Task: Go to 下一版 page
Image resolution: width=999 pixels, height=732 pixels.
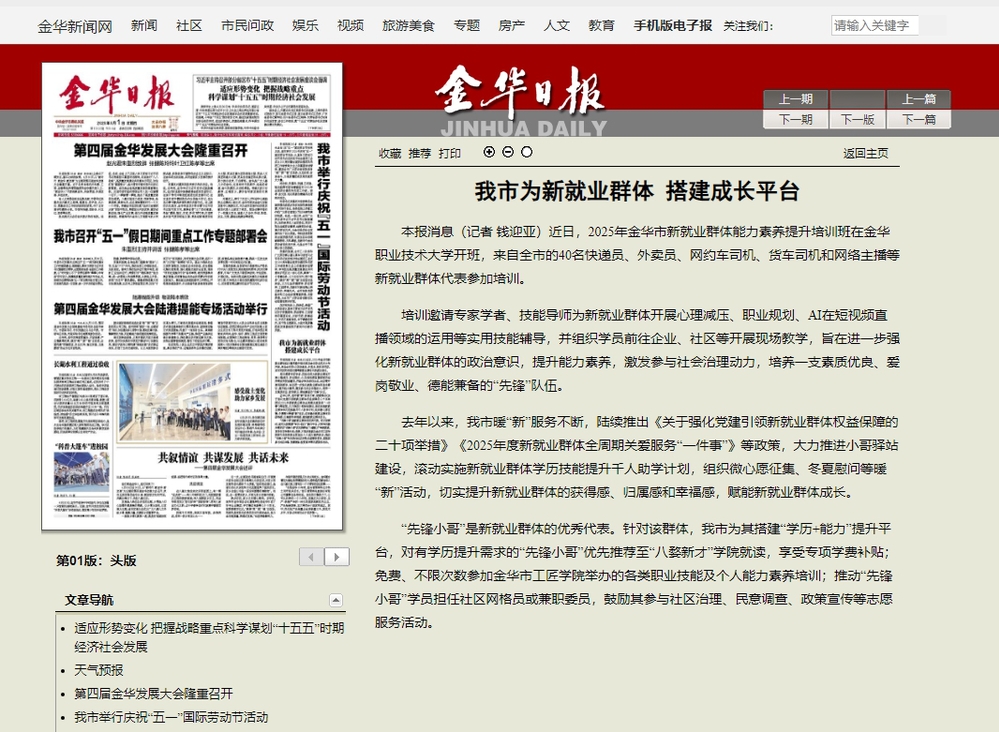Action: coord(857,119)
